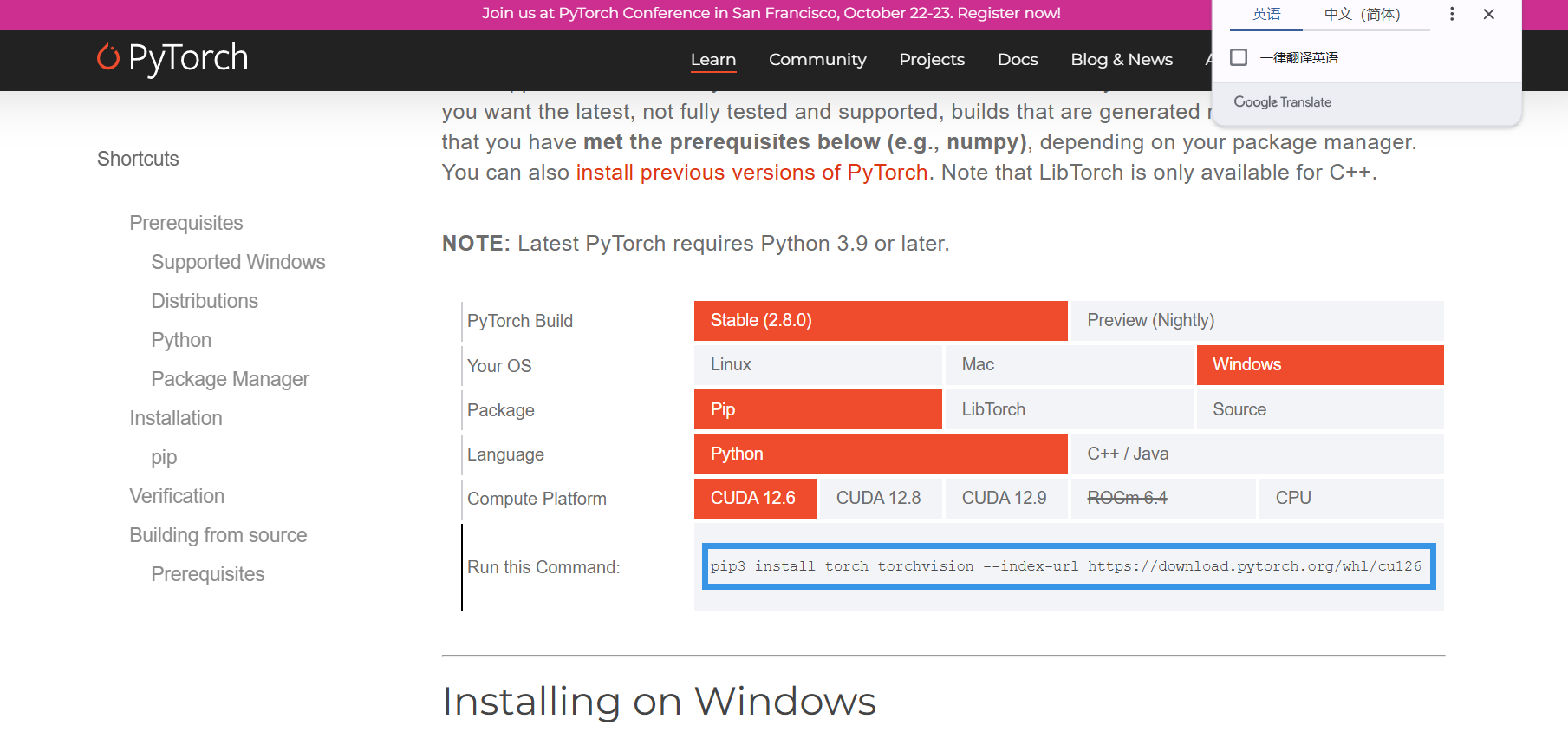
Task: Close the Google Translate popup
Action: pos(1488,14)
